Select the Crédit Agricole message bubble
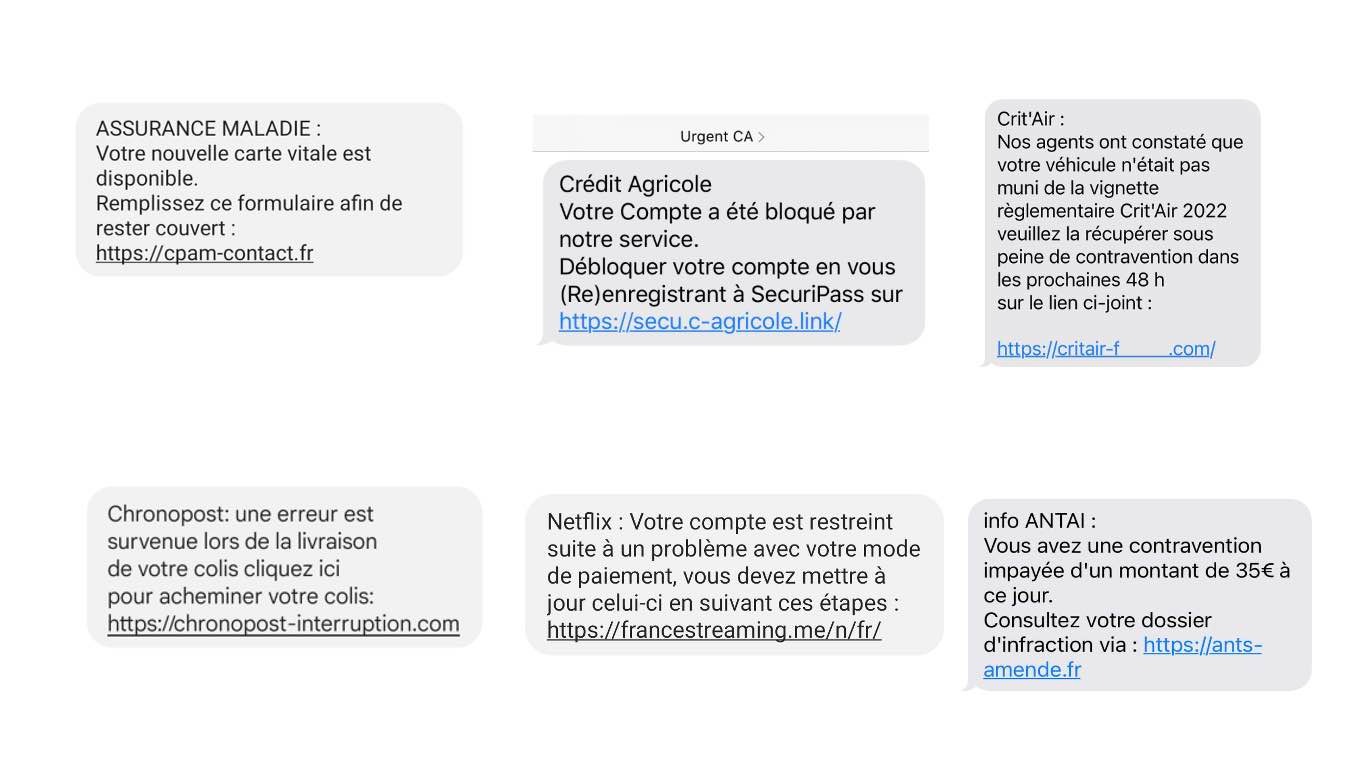The height and width of the screenshot is (760, 1372). point(731,253)
